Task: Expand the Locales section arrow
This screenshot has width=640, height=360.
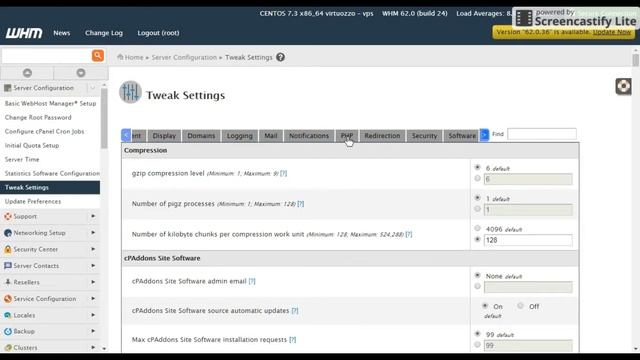Action: 93,315
